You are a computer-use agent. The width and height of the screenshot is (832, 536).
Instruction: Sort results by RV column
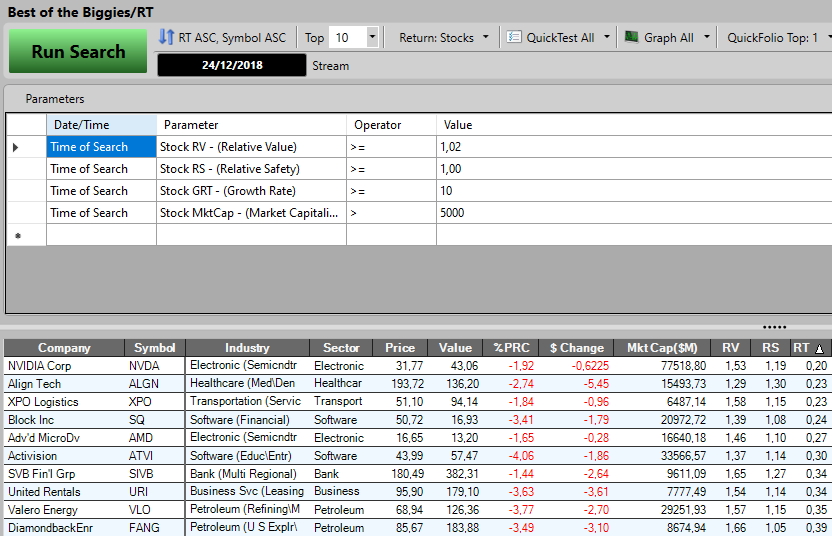[731, 348]
